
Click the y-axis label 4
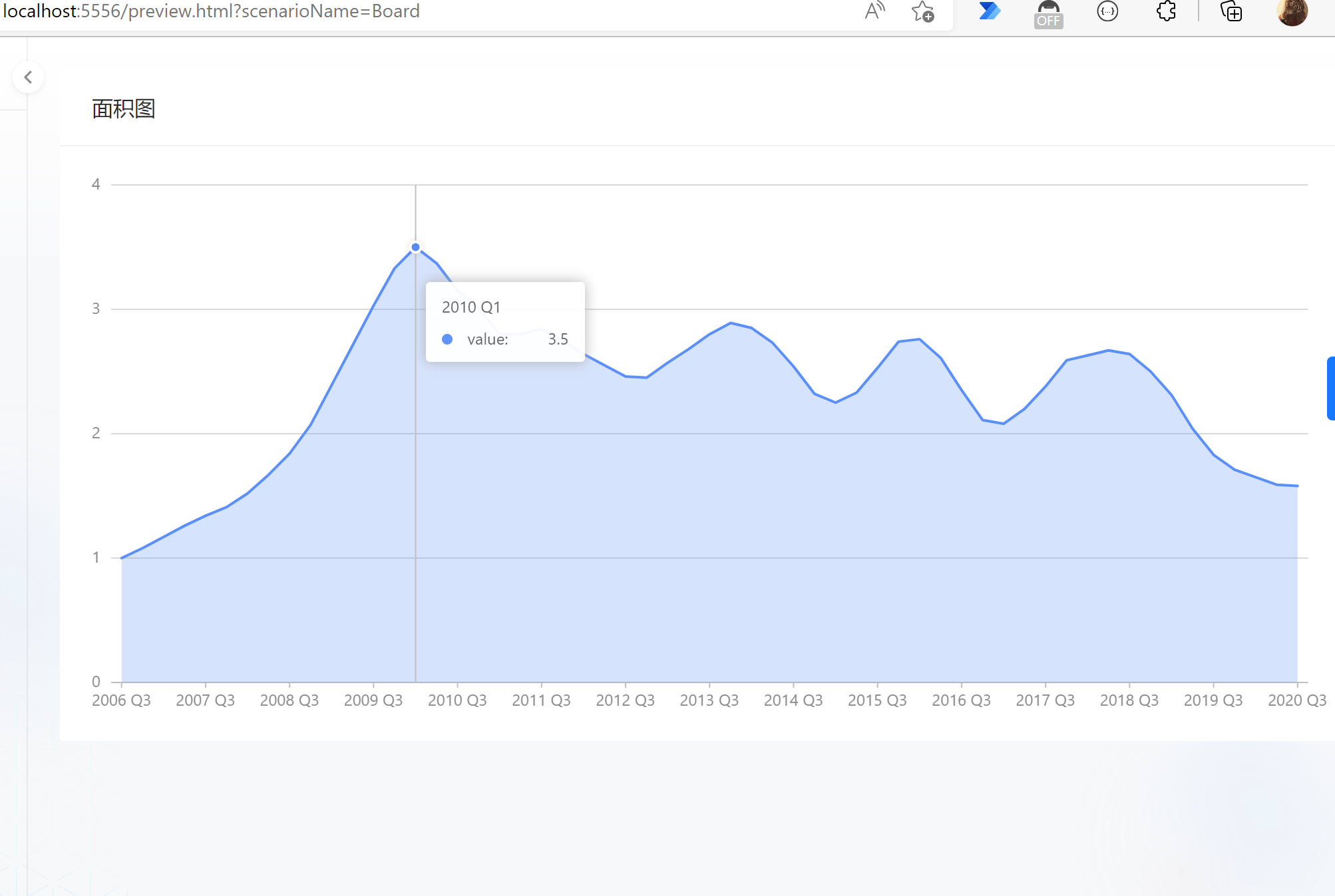coord(96,184)
